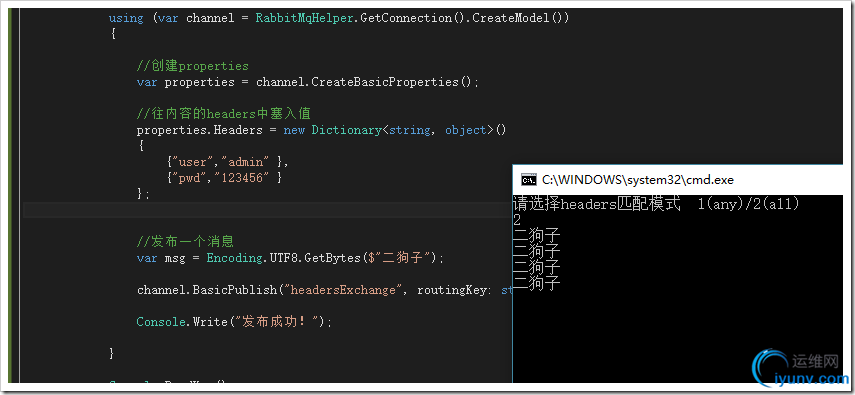Click the entered value 2 in cmd window
855x395 pixels.
(x=517, y=220)
